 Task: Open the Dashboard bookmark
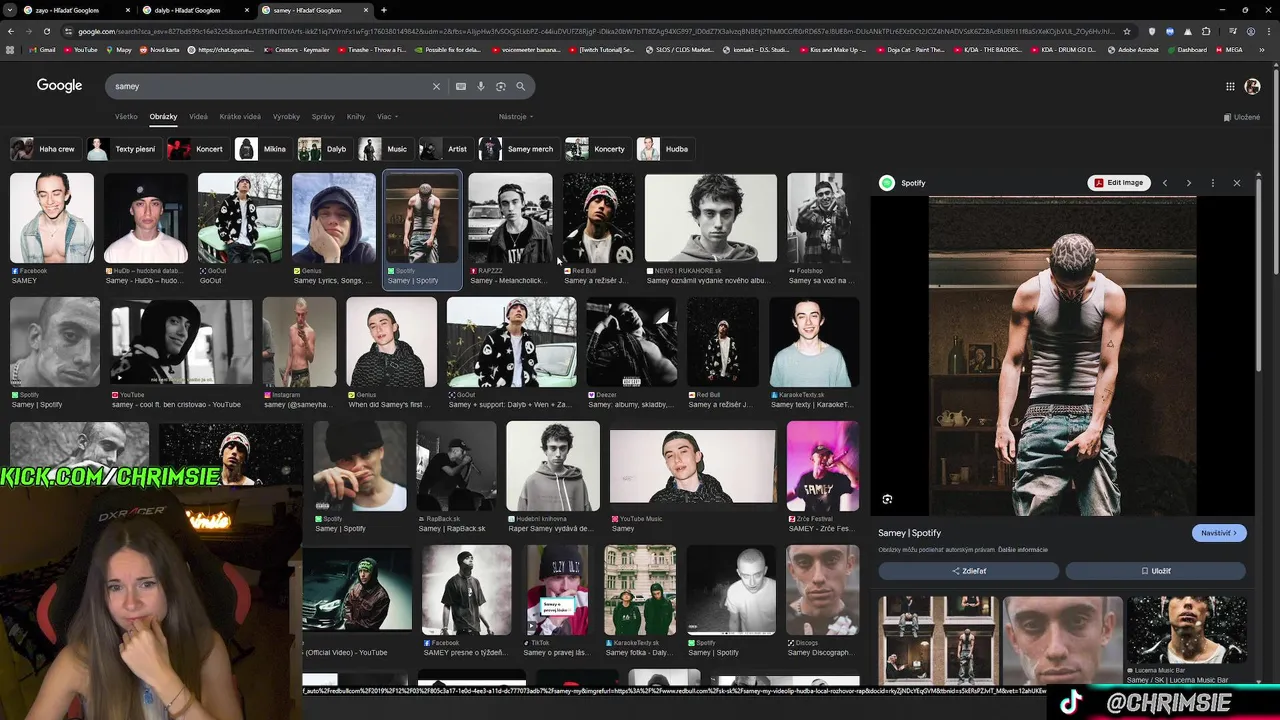click(1186, 49)
